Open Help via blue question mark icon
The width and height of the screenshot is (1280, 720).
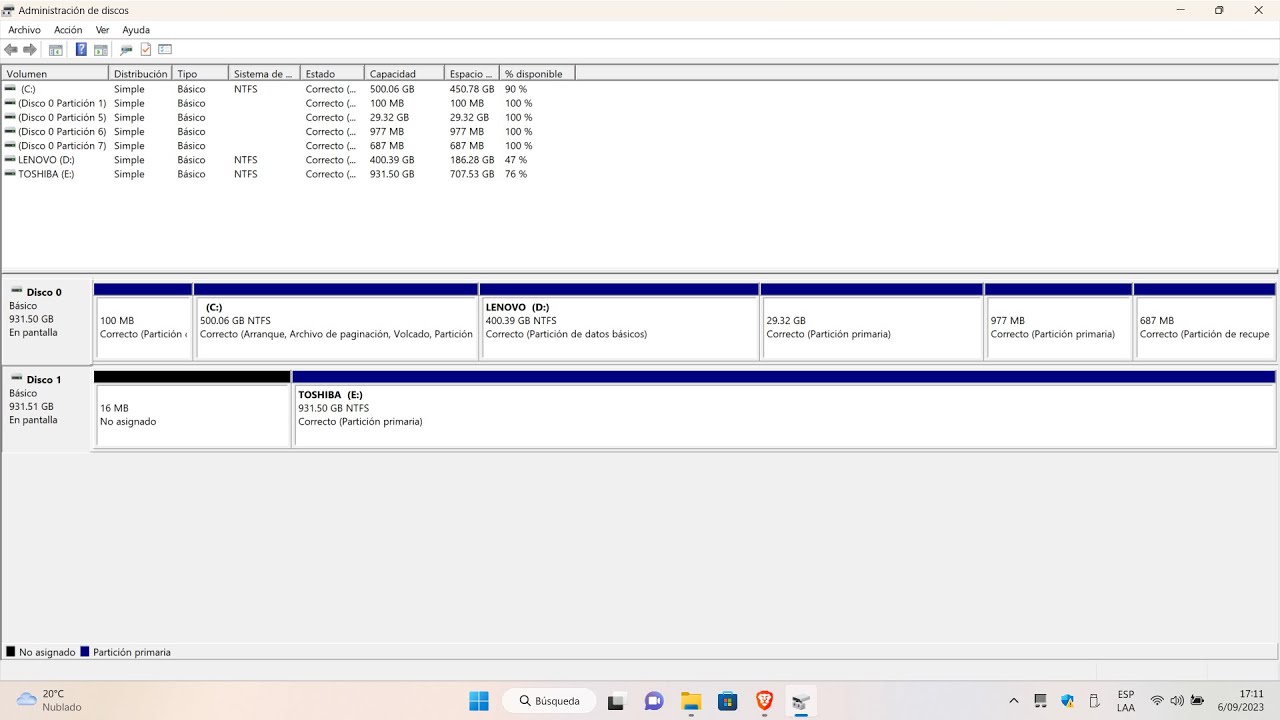point(81,49)
